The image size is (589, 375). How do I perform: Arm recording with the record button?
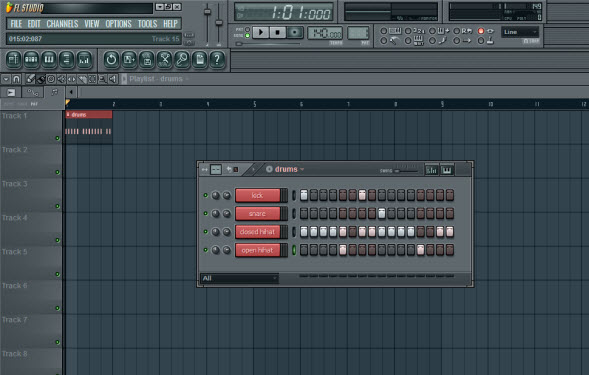pos(295,33)
